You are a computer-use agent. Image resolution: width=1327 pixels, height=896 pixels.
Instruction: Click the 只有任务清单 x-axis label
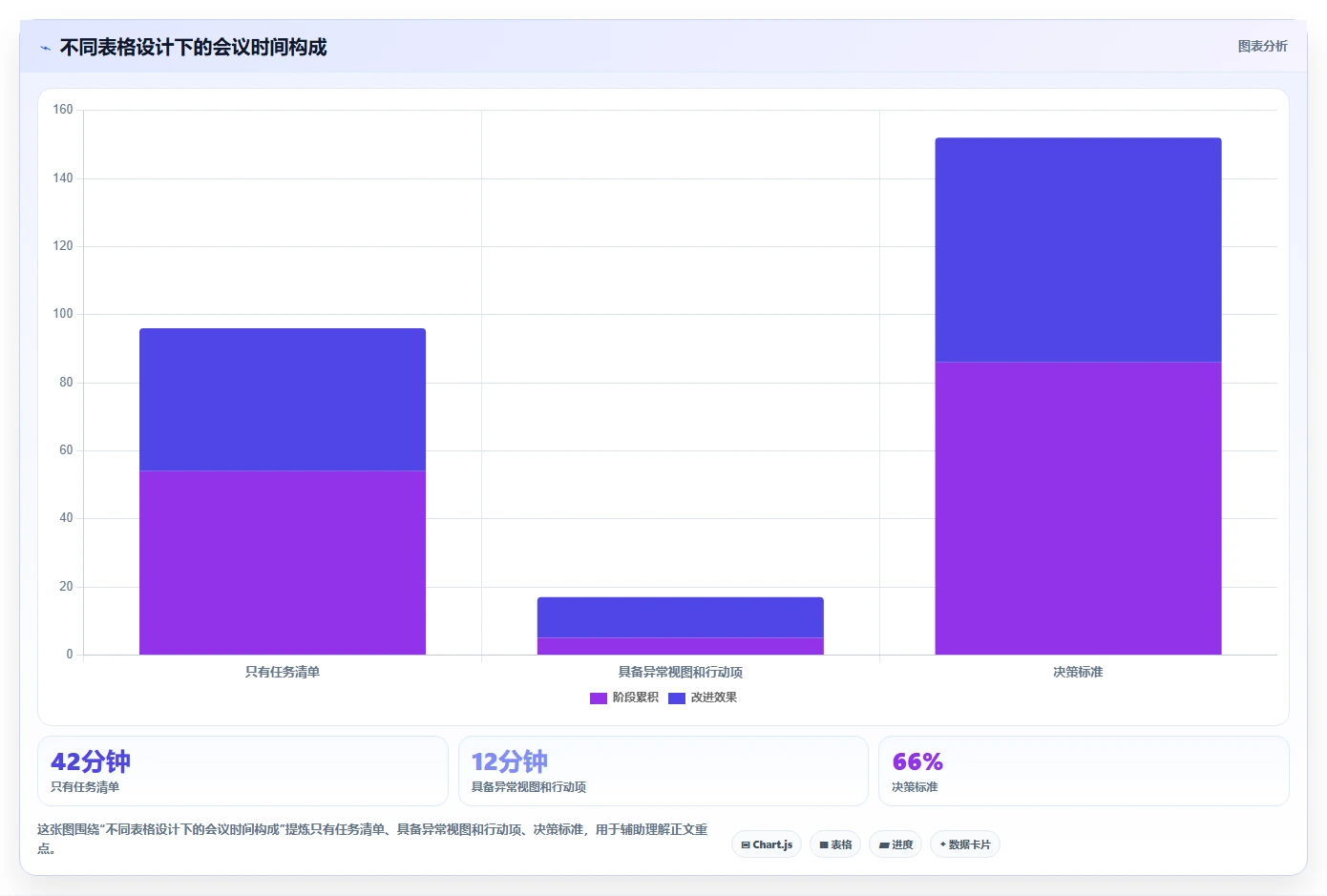[x=283, y=672]
